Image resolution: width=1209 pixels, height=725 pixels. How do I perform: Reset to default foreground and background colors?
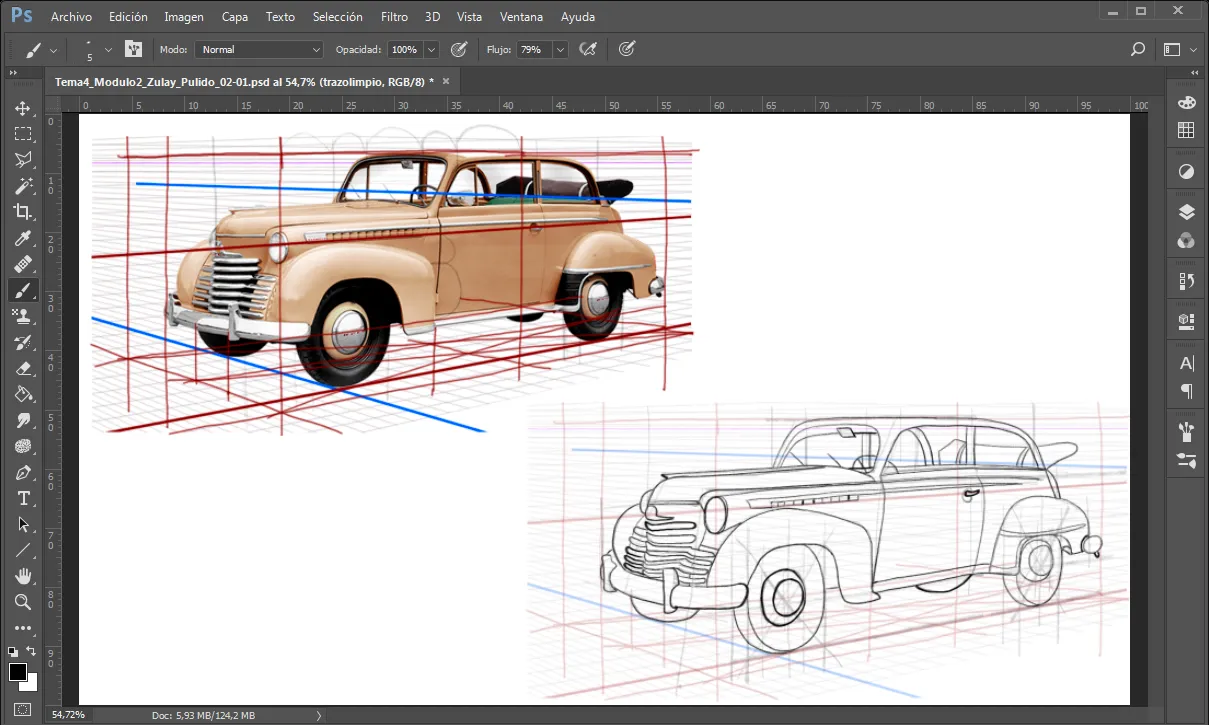coord(12,652)
